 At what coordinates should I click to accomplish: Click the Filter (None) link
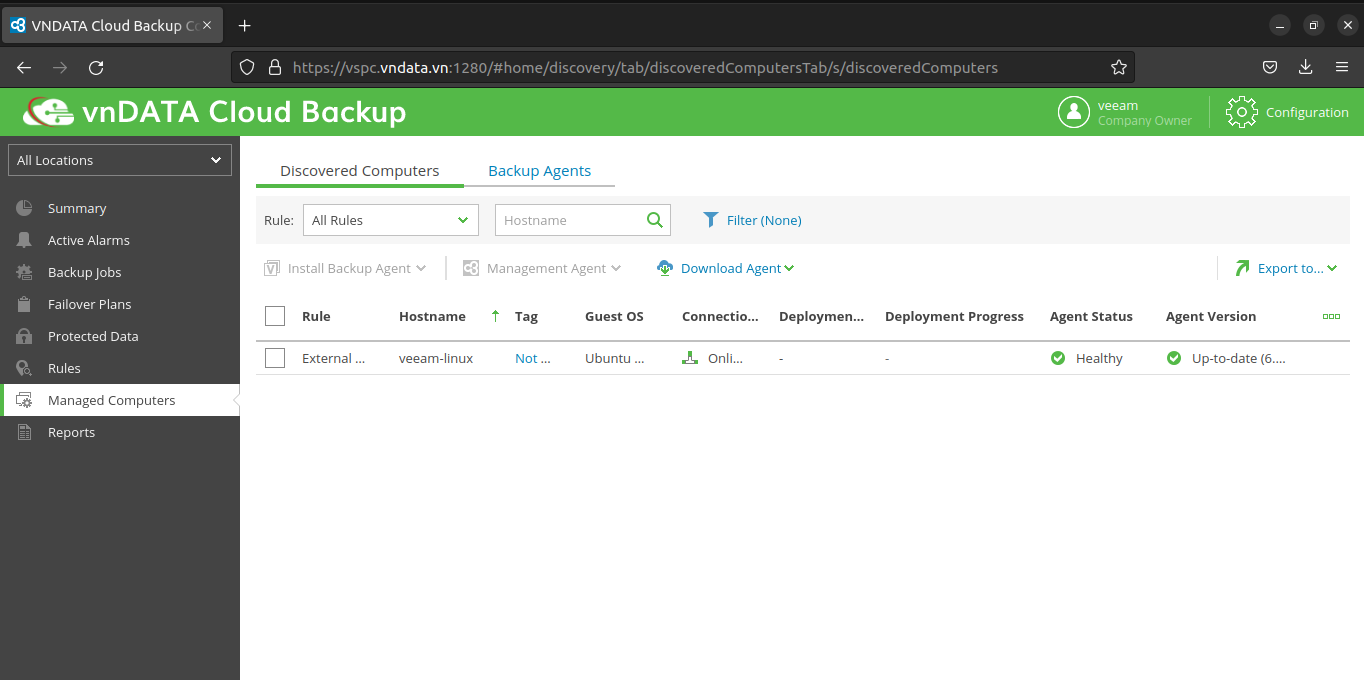(753, 220)
